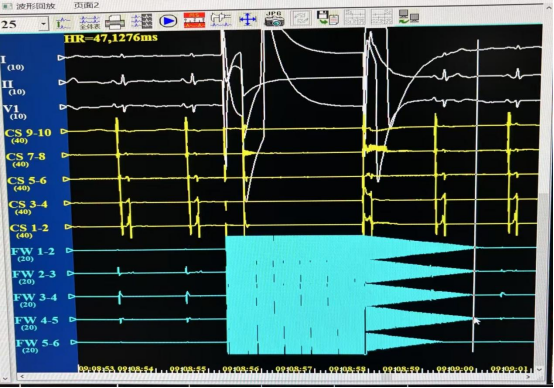Viewport: 554px width, 388px height.
Task: Click the 全体表 all-leads waveform icon
Action: pyautogui.click(x=90, y=22)
